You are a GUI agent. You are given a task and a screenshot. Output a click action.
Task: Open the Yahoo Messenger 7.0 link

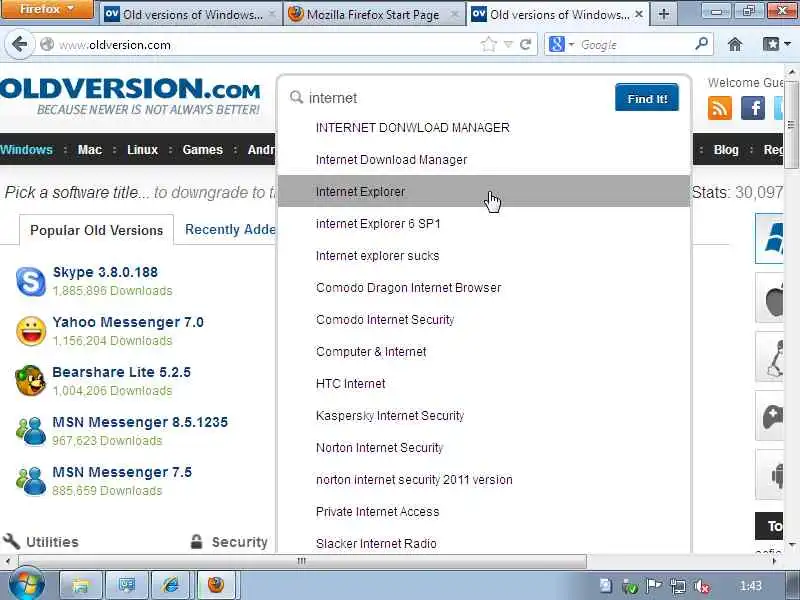point(128,322)
